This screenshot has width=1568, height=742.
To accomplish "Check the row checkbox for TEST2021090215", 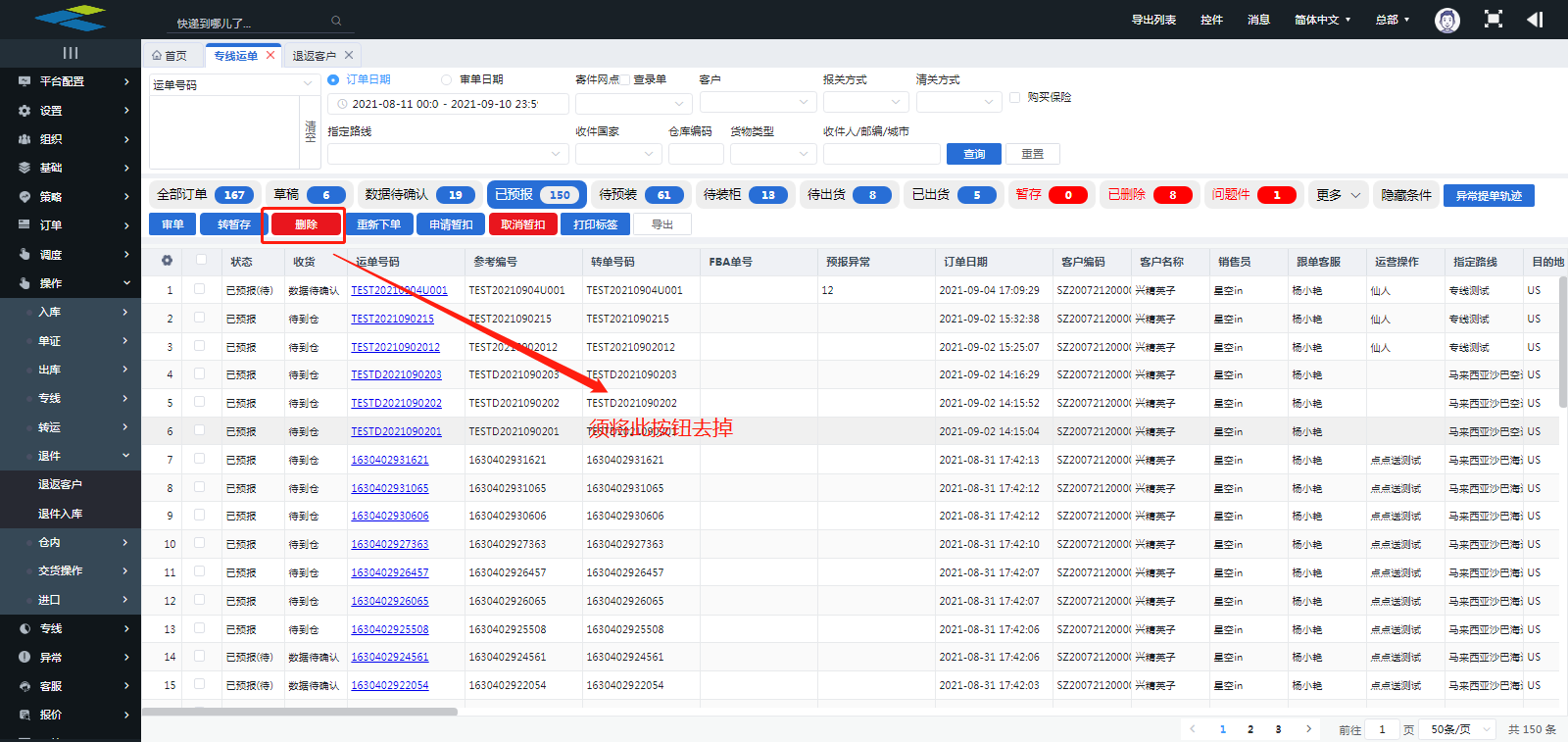I will (200, 318).
